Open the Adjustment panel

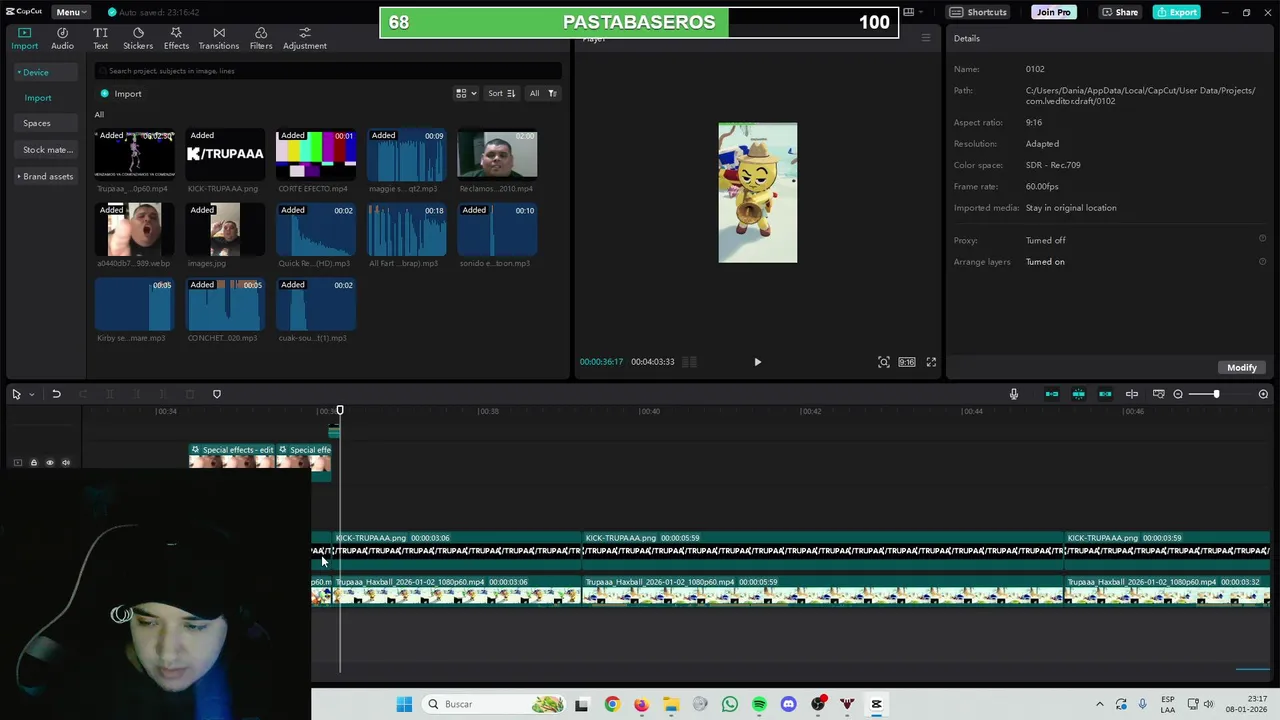305,39
